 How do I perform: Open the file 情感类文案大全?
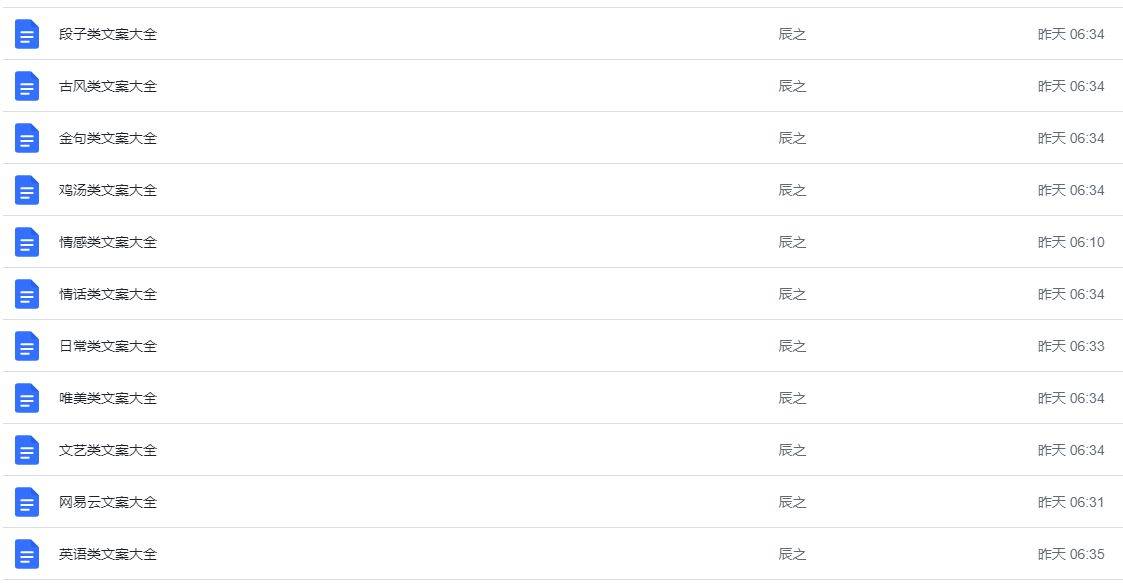click(108, 242)
